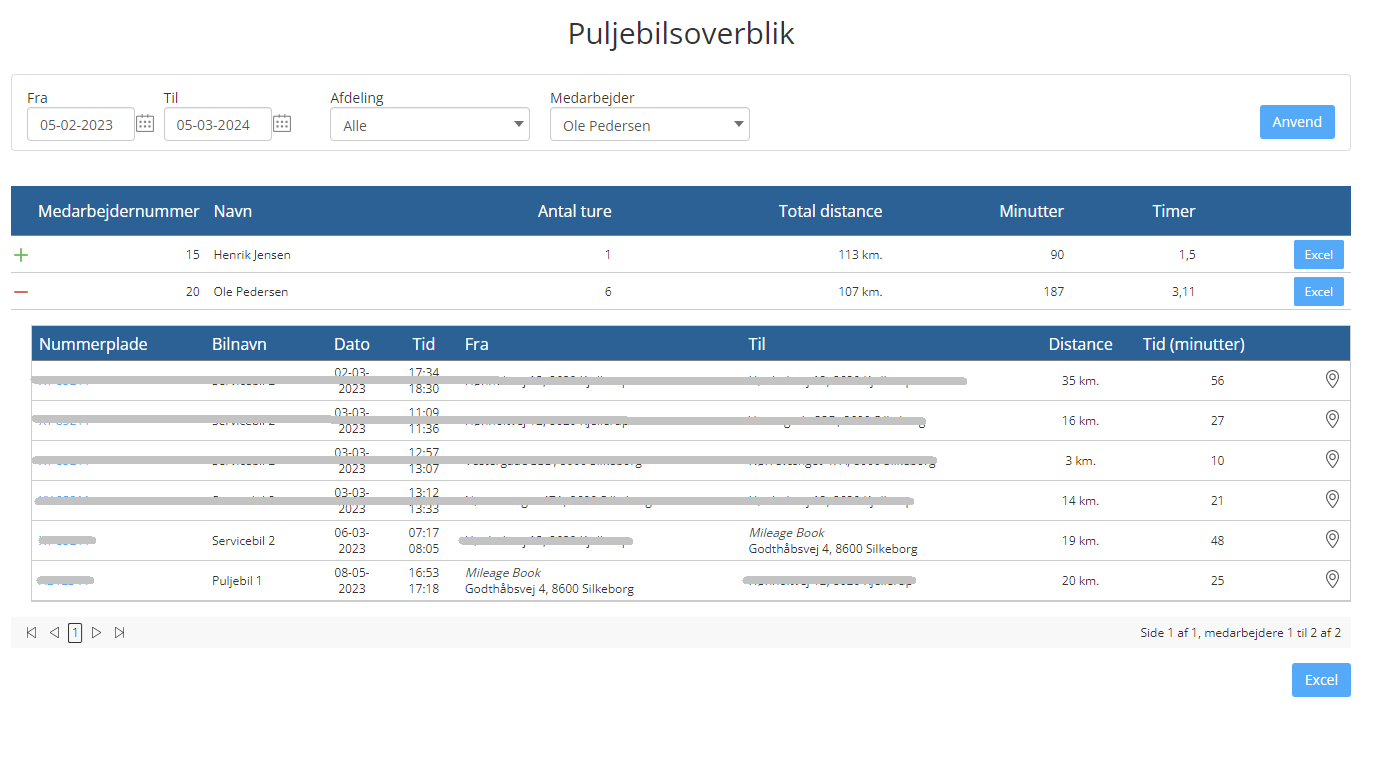This screenshot has height=758, width=1373.
Task: Click the Bilnavn column header
Action: (x=240, y=344)
